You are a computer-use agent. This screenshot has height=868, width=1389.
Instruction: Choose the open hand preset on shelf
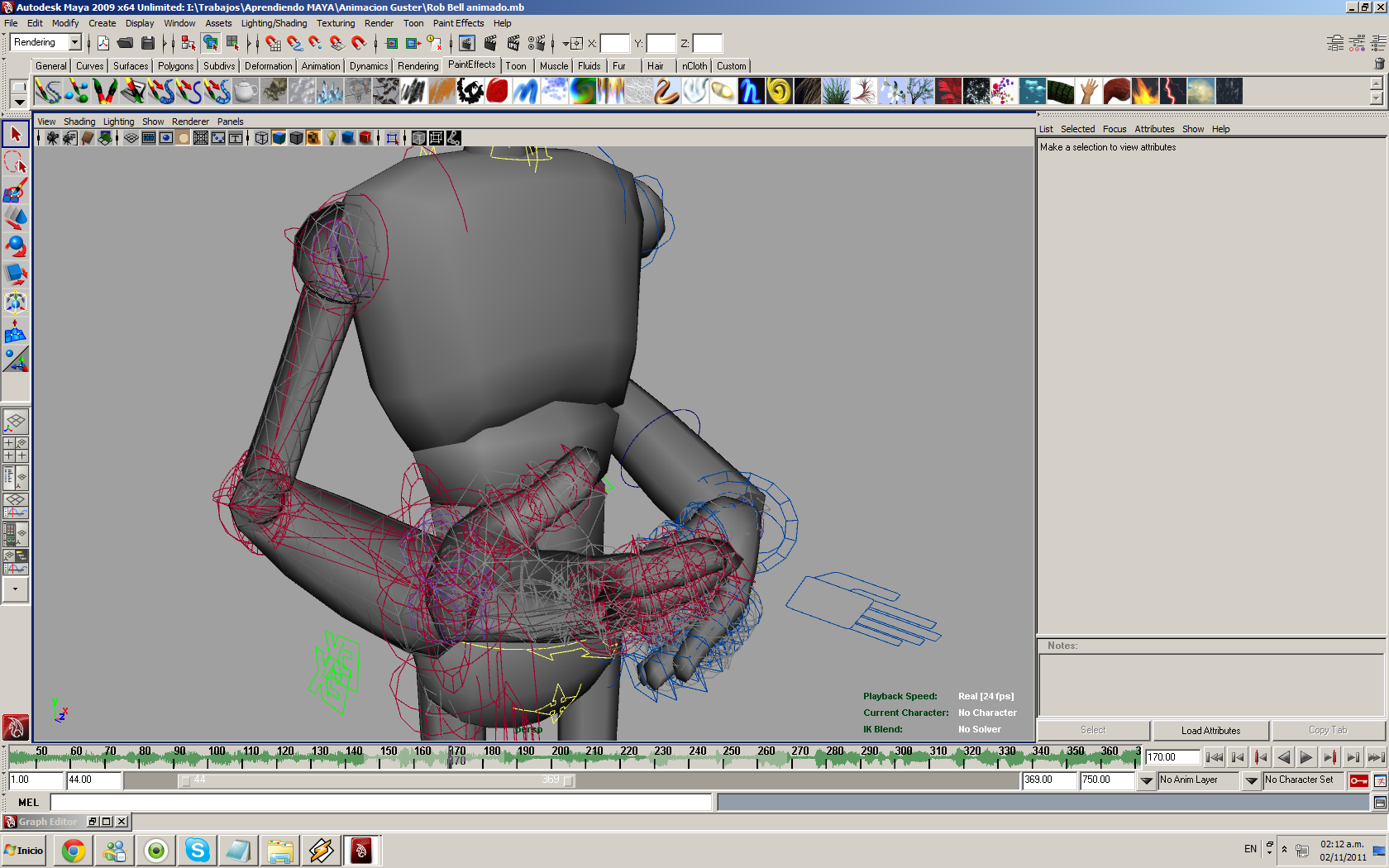pos(1089,91)
